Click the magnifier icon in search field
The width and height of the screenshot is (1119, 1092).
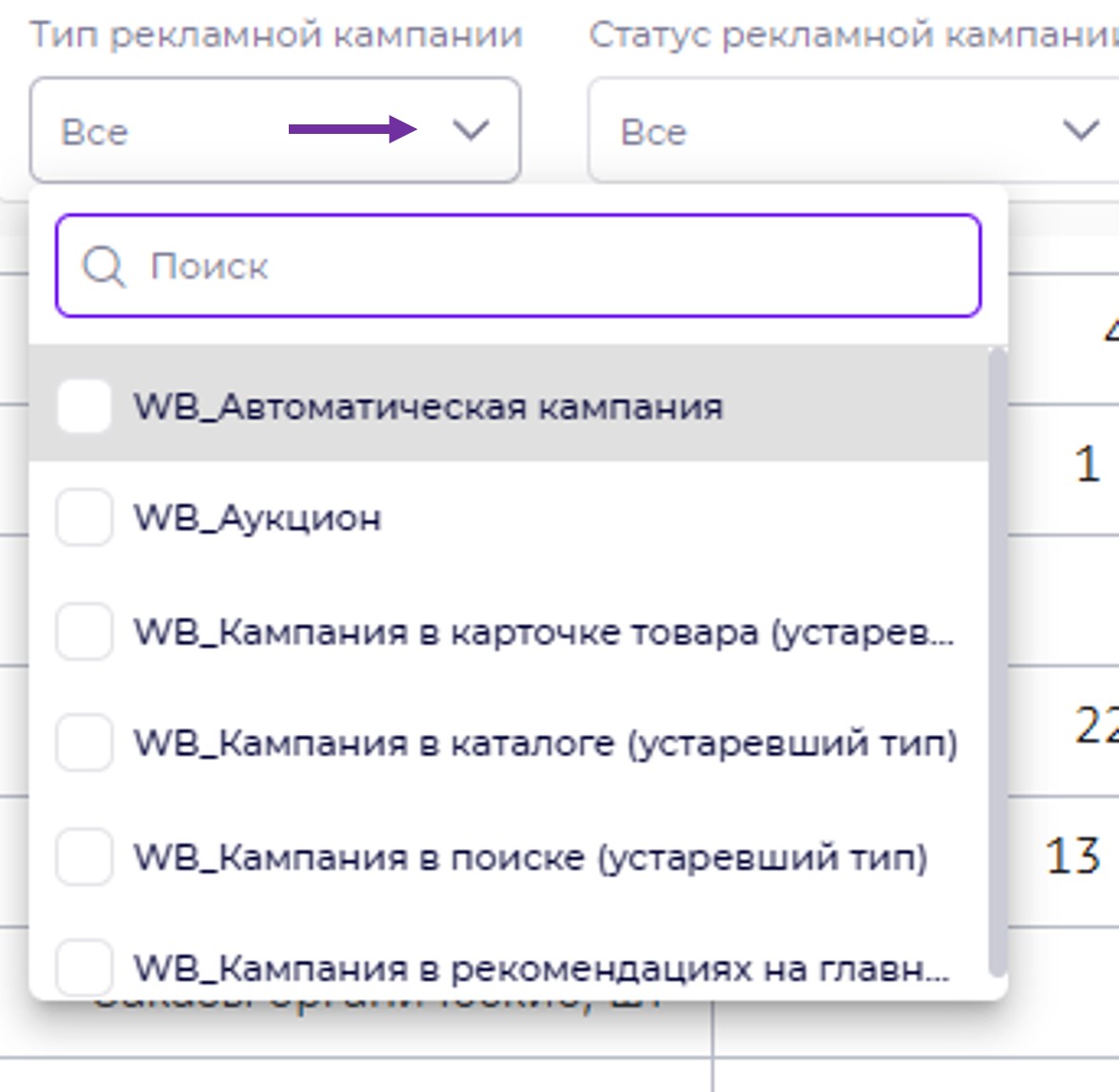pyautogui.click(x=103, y=267)
